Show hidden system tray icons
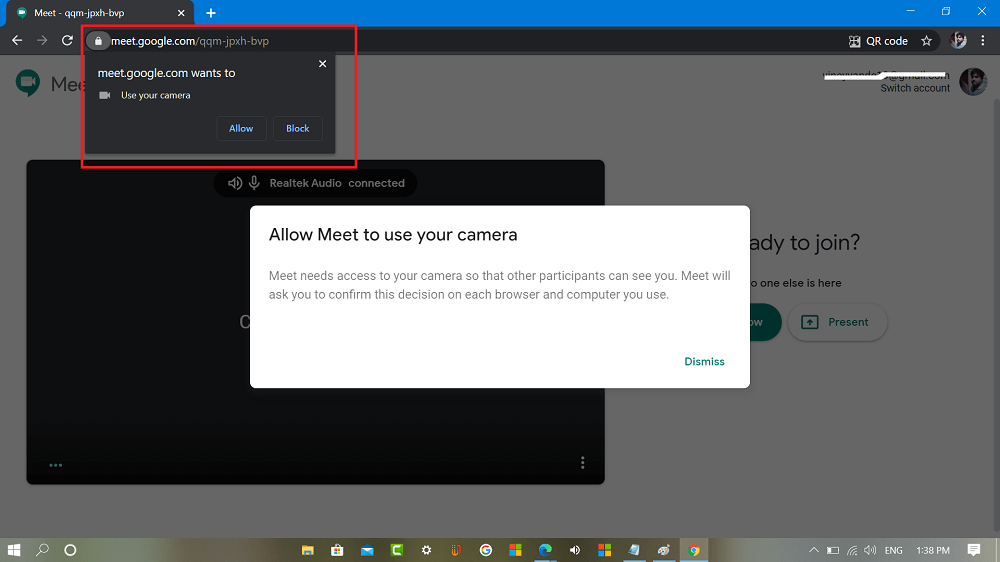The height and width of the screenshot is (562, 1000). pos(814,550)
